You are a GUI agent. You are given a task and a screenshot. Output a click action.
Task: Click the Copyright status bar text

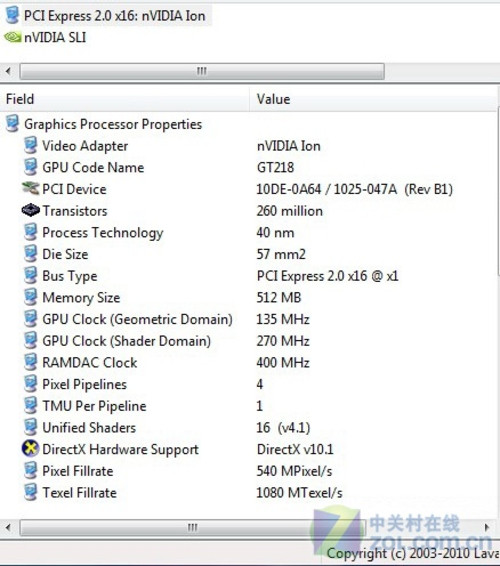pyautogui.click(x=413, y=553)
